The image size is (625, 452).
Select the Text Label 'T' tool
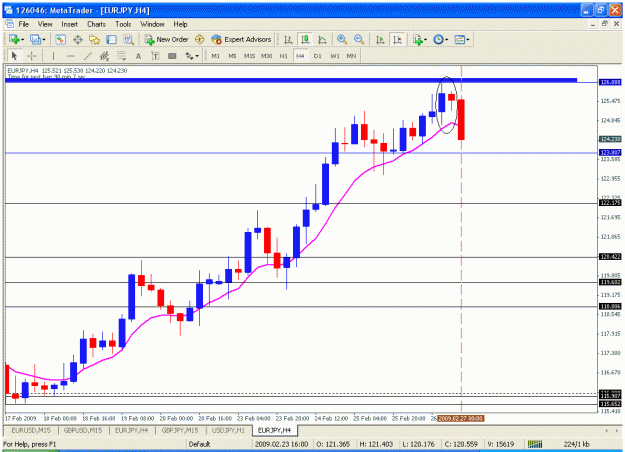155,56
